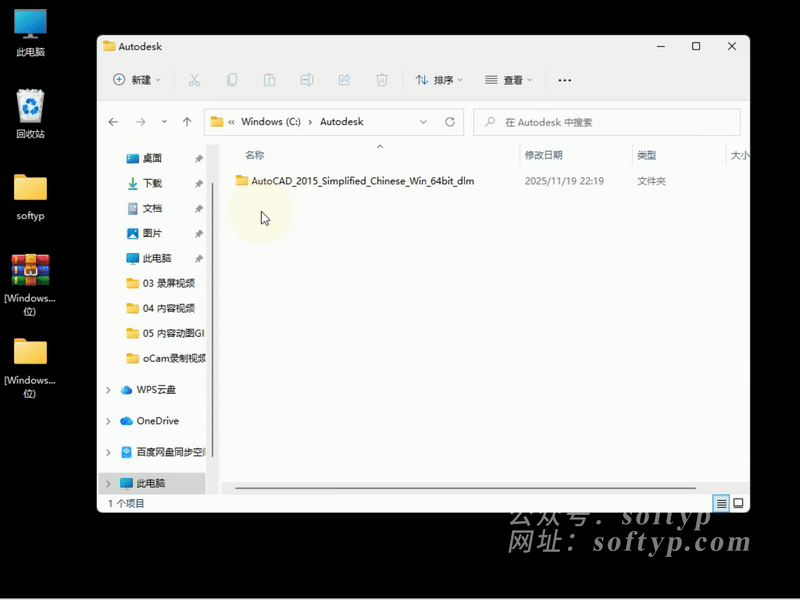Click the horizontal scrollbar in file list
The height and width of the screenshot is (600, 800).
click(465, 488)
